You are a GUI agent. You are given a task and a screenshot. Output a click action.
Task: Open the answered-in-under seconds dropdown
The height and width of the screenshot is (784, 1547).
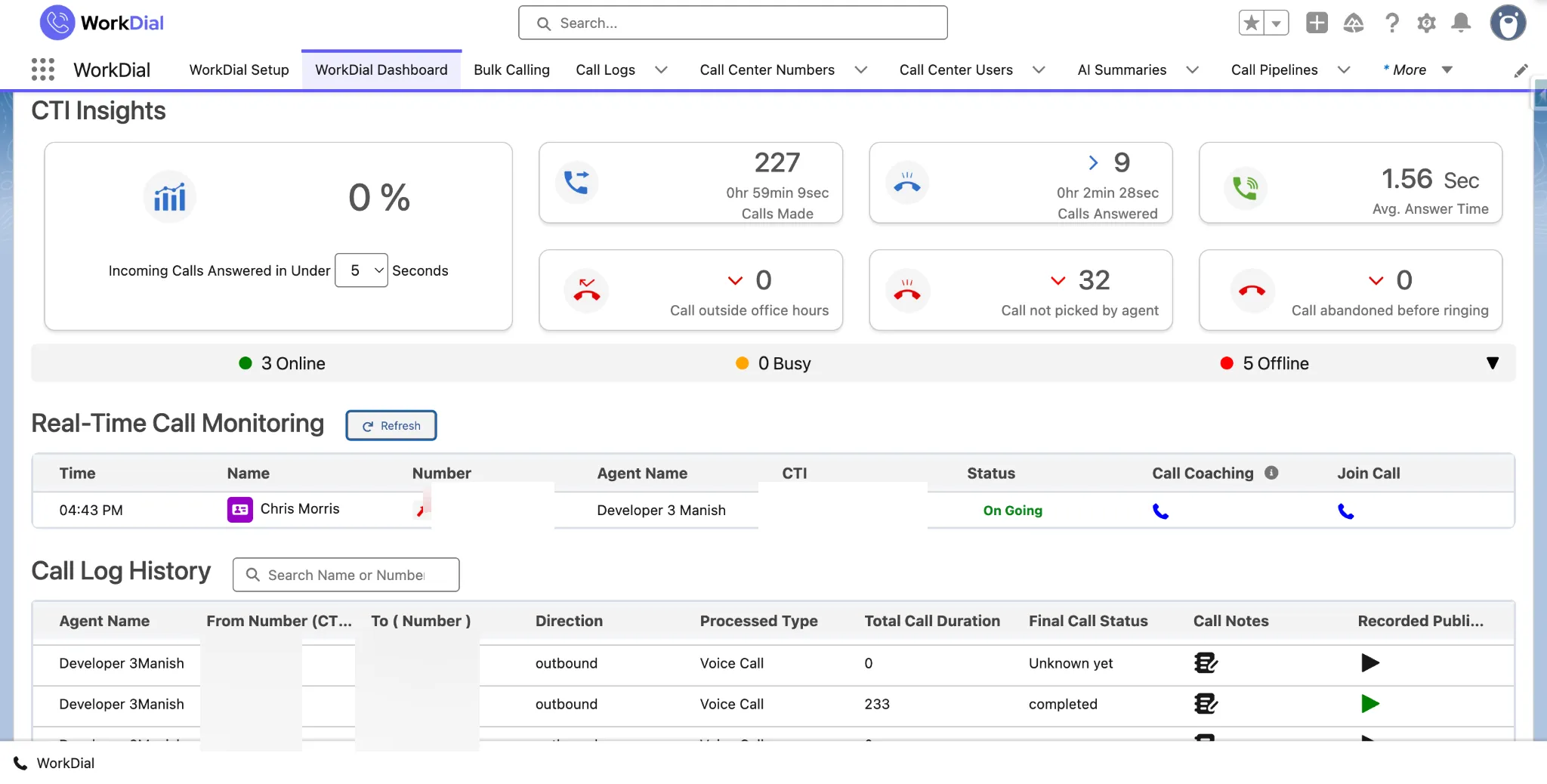(x=361, y=270)
